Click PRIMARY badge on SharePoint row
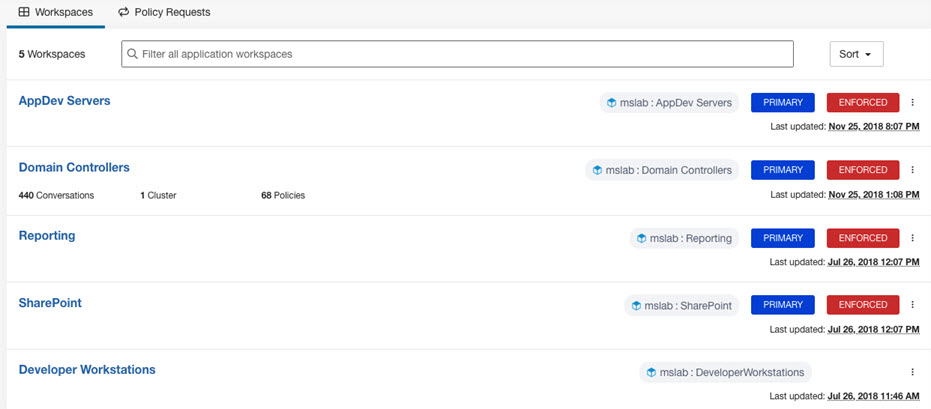 click(x=783, y=305)
